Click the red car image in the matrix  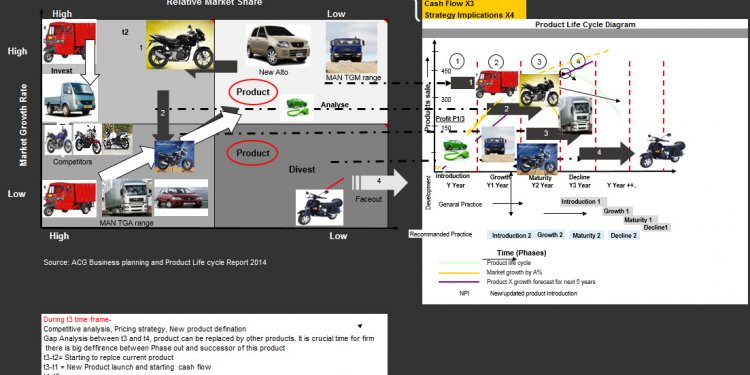point(181,198)
